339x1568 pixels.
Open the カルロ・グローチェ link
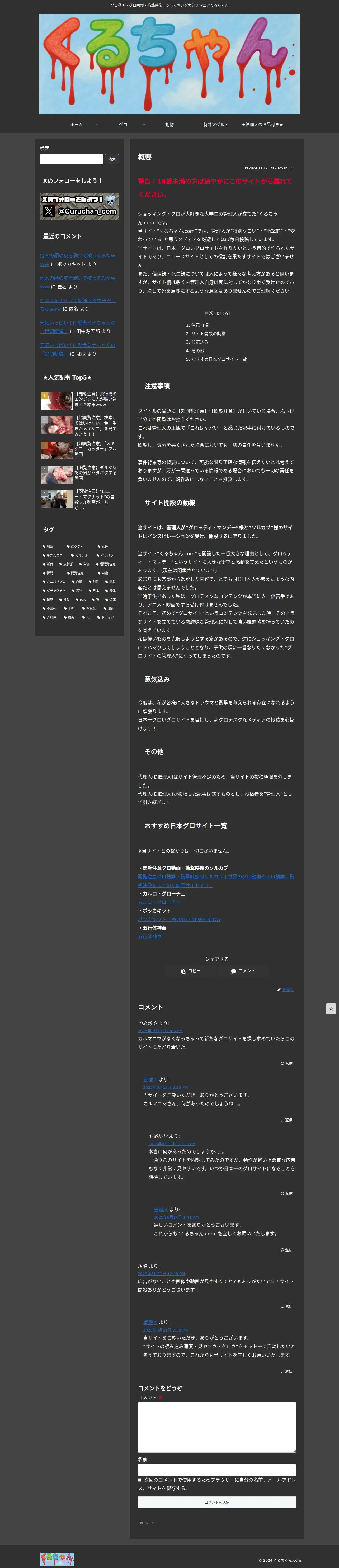(159, 902)
